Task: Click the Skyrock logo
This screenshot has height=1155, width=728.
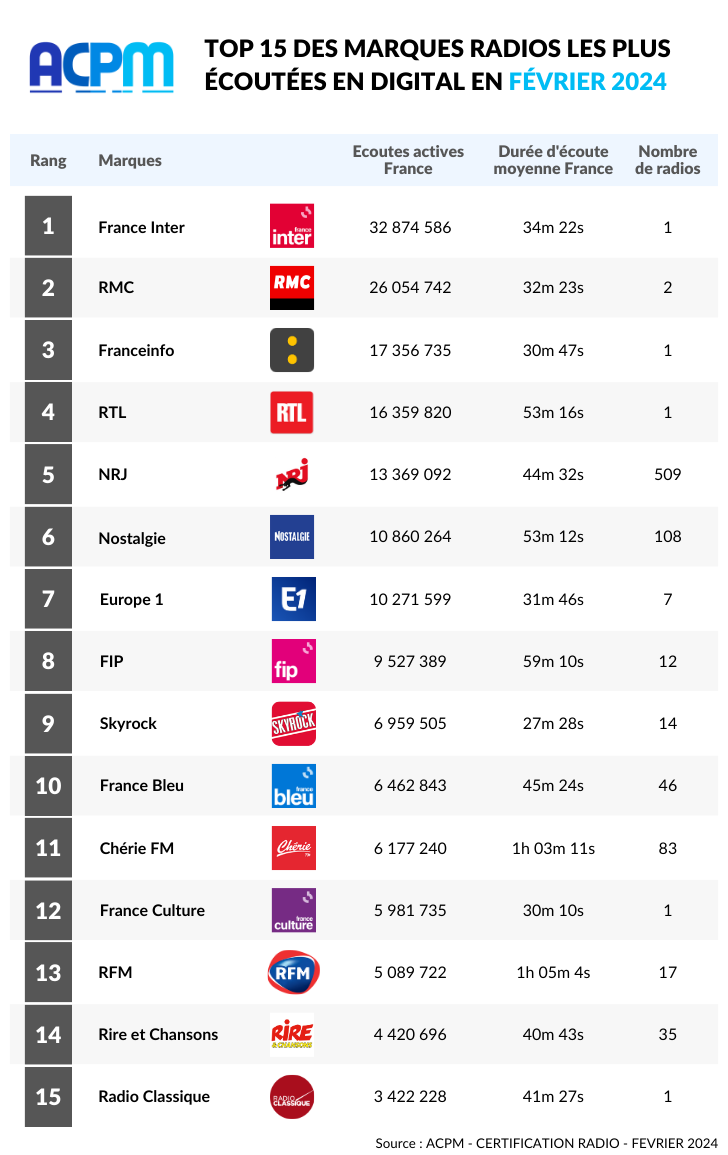Action: pyautogui.click(x=294, y=723)
